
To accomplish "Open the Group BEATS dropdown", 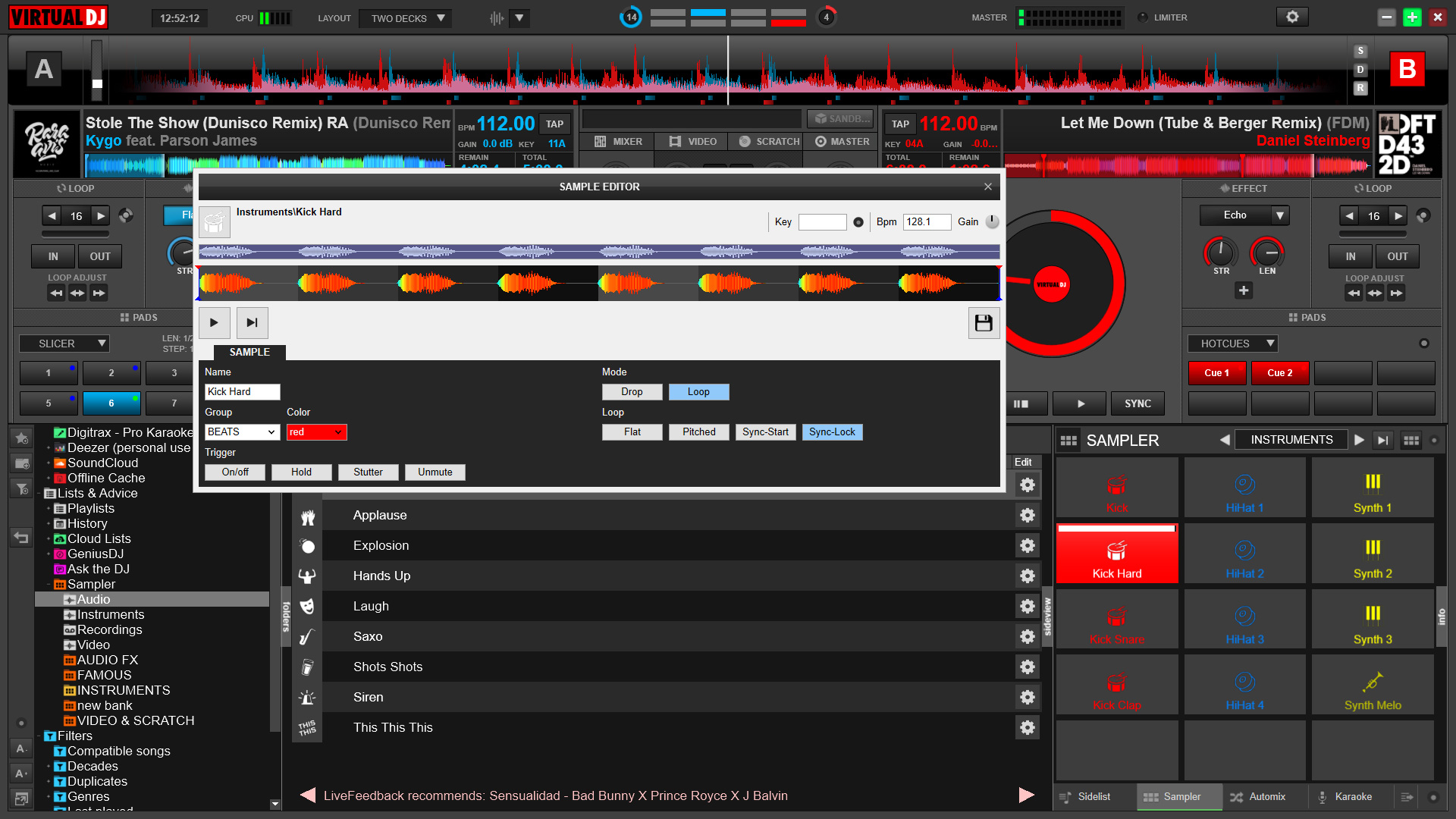I will (x=242, y=432).
